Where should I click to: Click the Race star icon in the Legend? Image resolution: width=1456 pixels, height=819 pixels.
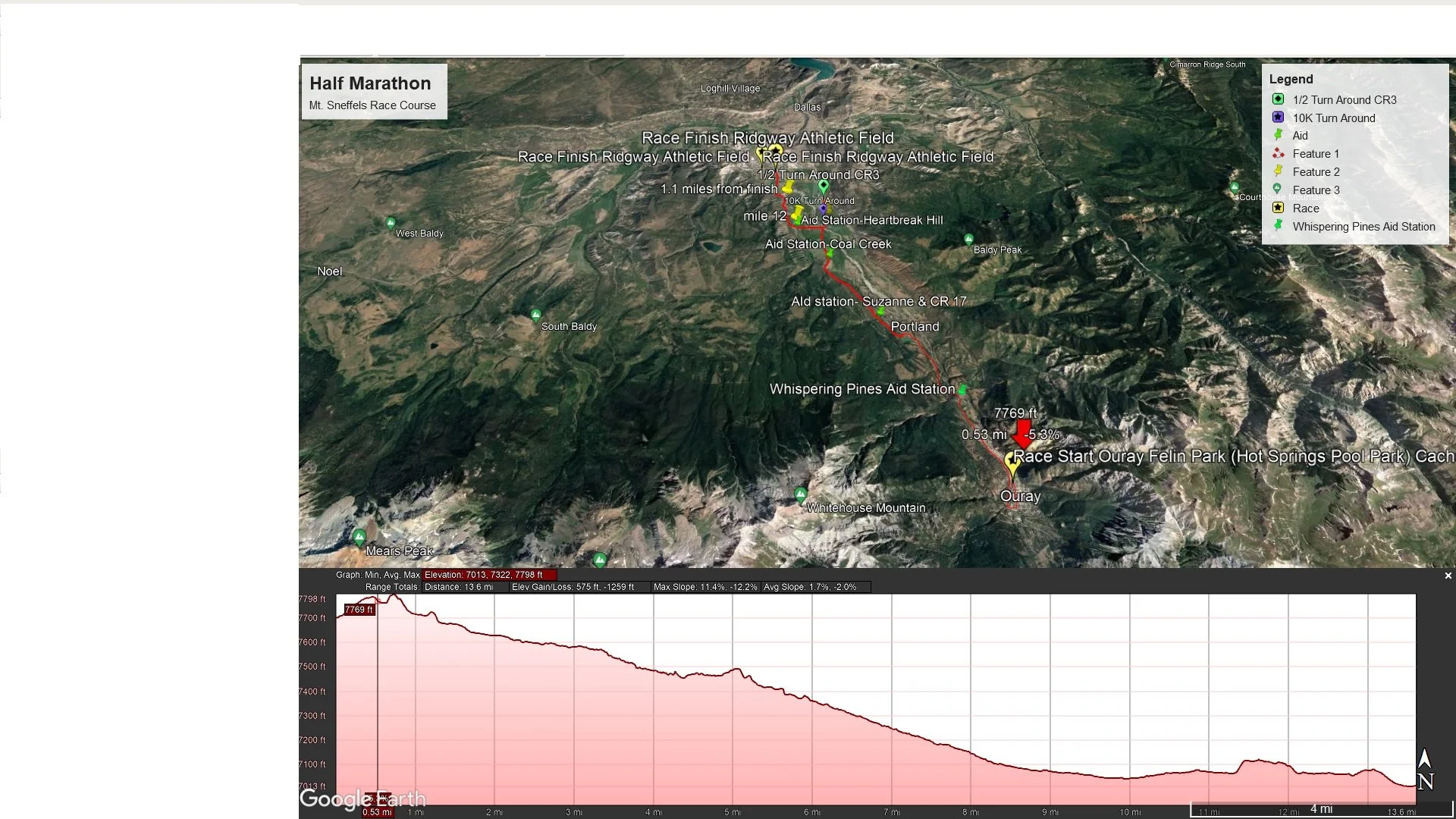1278,208
